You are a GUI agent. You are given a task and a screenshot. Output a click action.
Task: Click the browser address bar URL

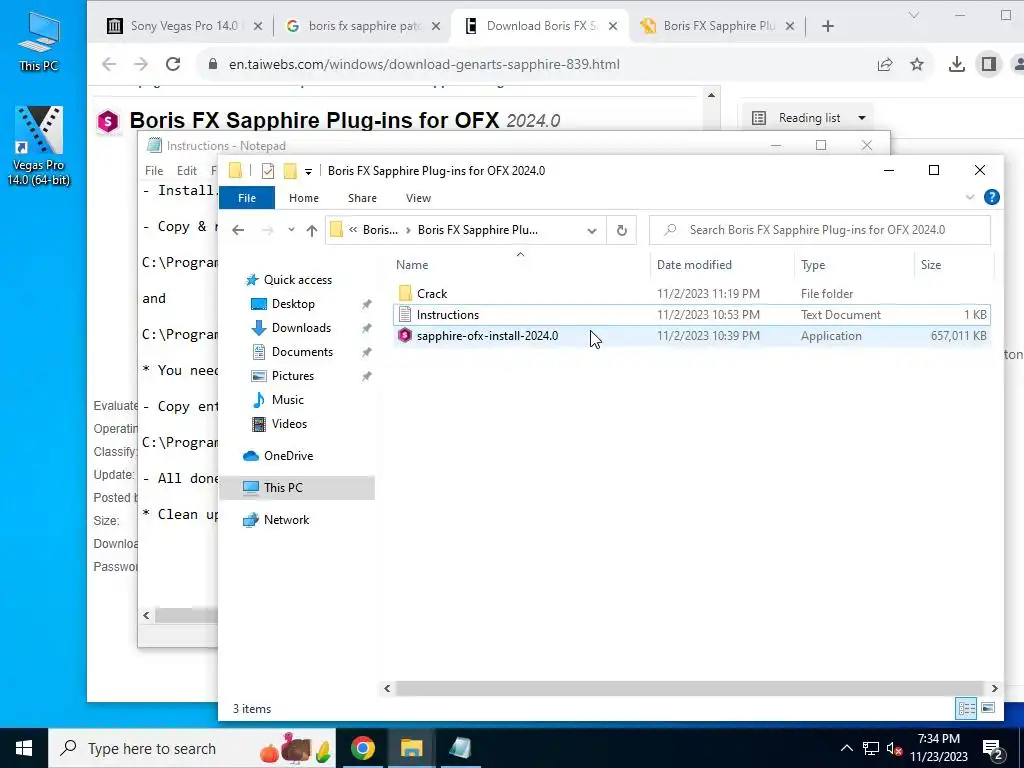pos(424,64)
